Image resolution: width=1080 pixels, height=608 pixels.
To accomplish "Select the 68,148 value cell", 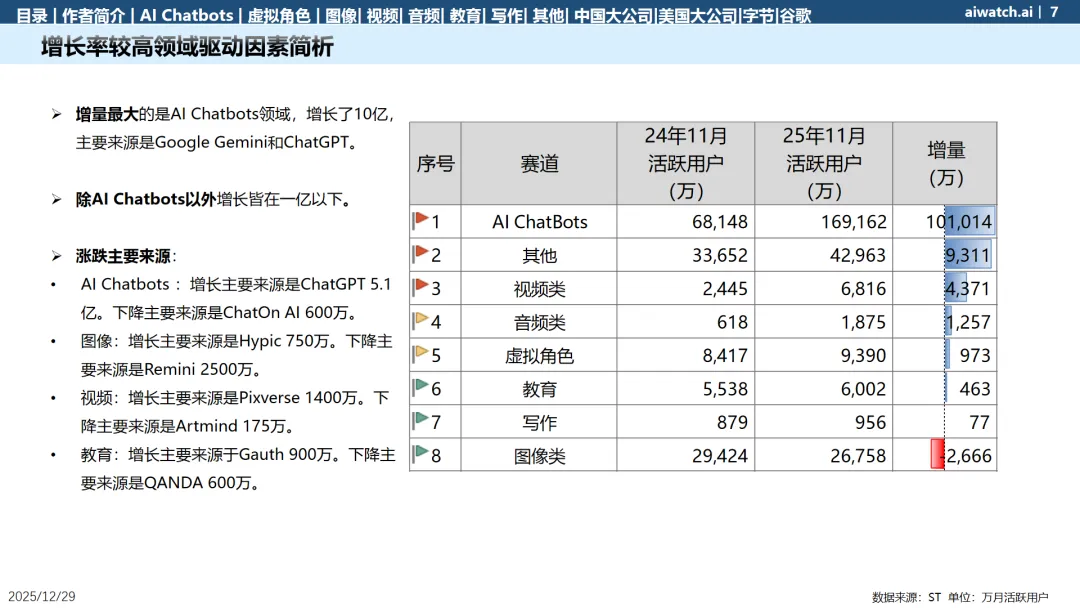I will [x=686, y=222].
